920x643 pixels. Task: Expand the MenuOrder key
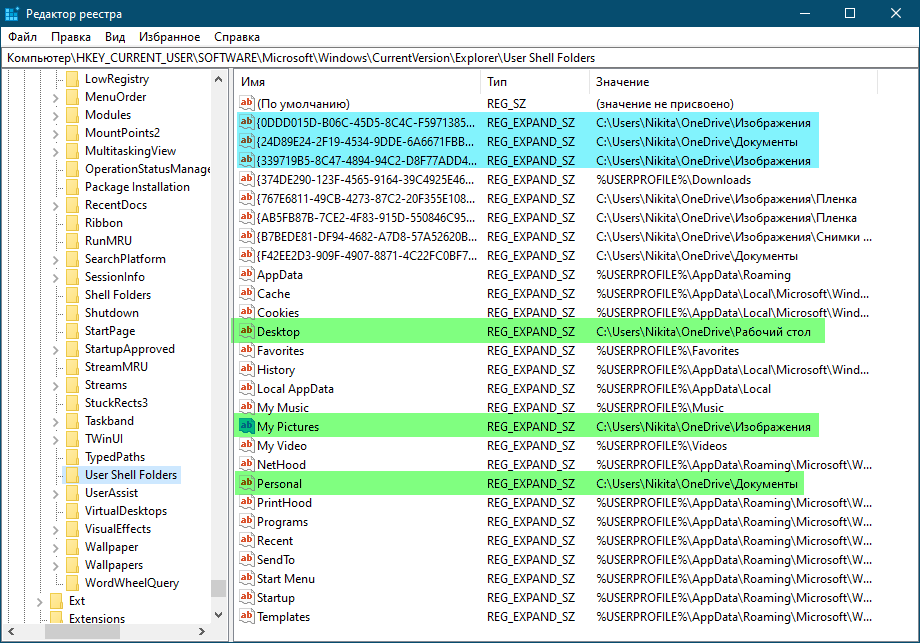point(56,97)
